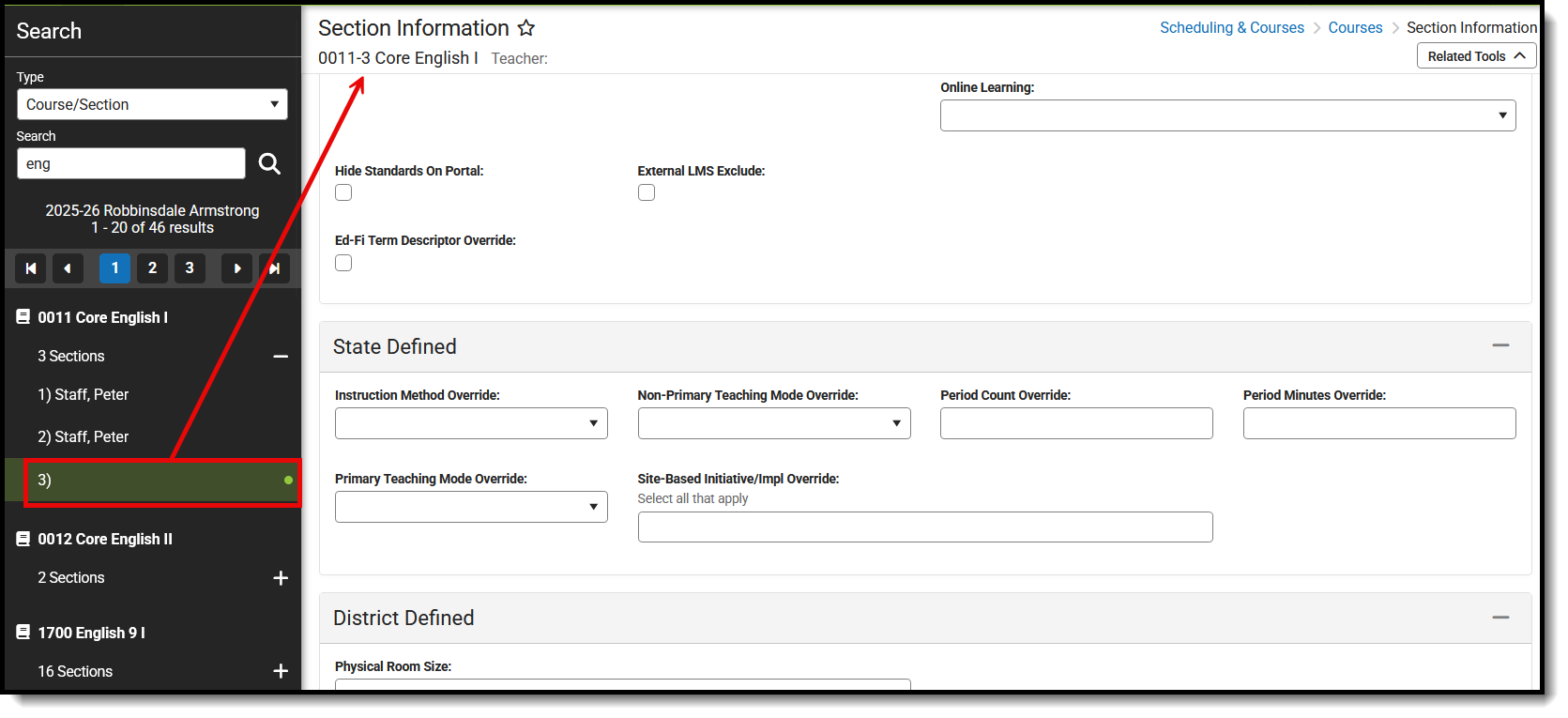This screenshot has height=718, width=1568.
Task: Click the State Defined heading
Action: 395,346
